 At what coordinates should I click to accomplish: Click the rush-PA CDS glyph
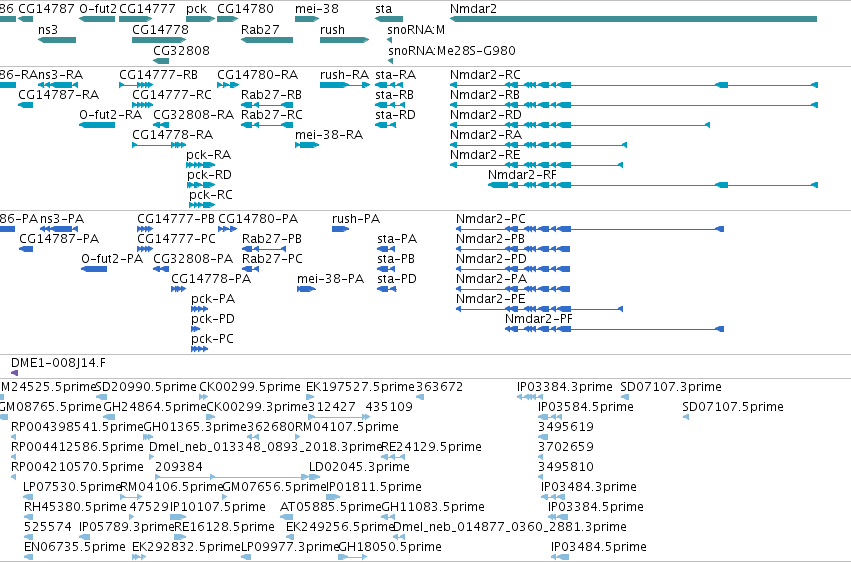coord(340,229)
